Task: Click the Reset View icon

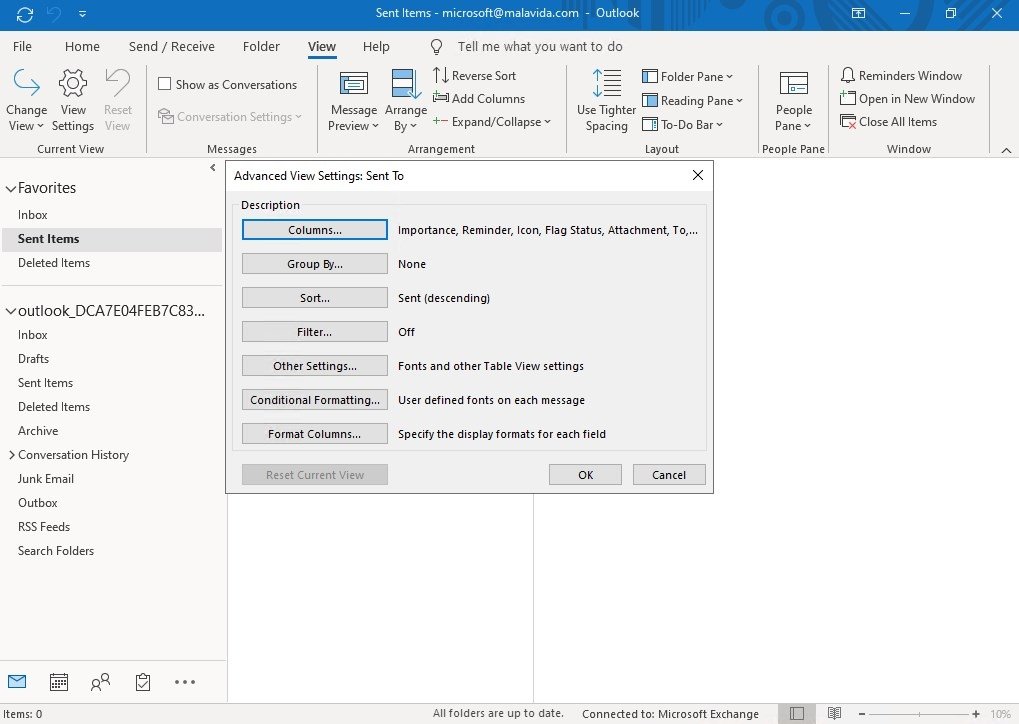Action: (118, 100)
